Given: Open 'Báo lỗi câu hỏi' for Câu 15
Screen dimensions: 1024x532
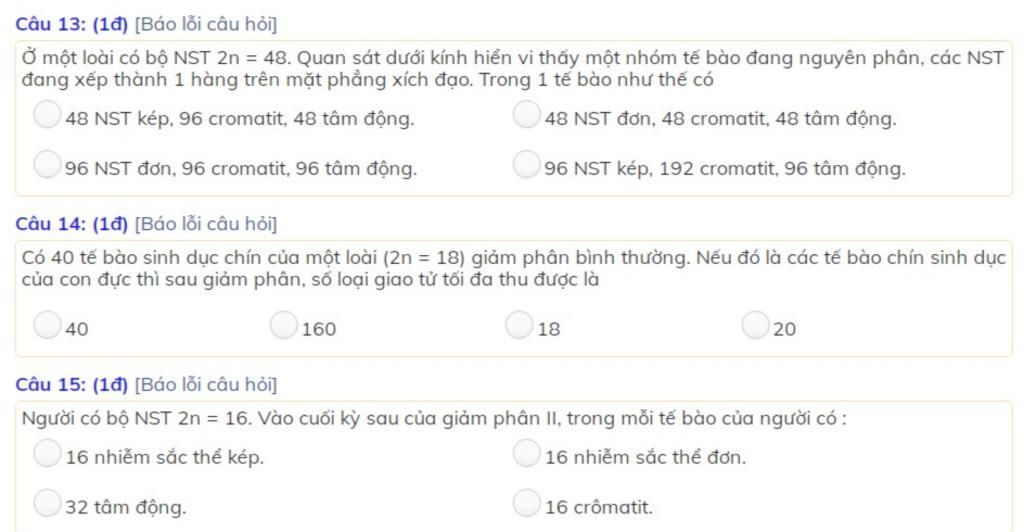Looking at the screenshot, I should coord(206,384).
